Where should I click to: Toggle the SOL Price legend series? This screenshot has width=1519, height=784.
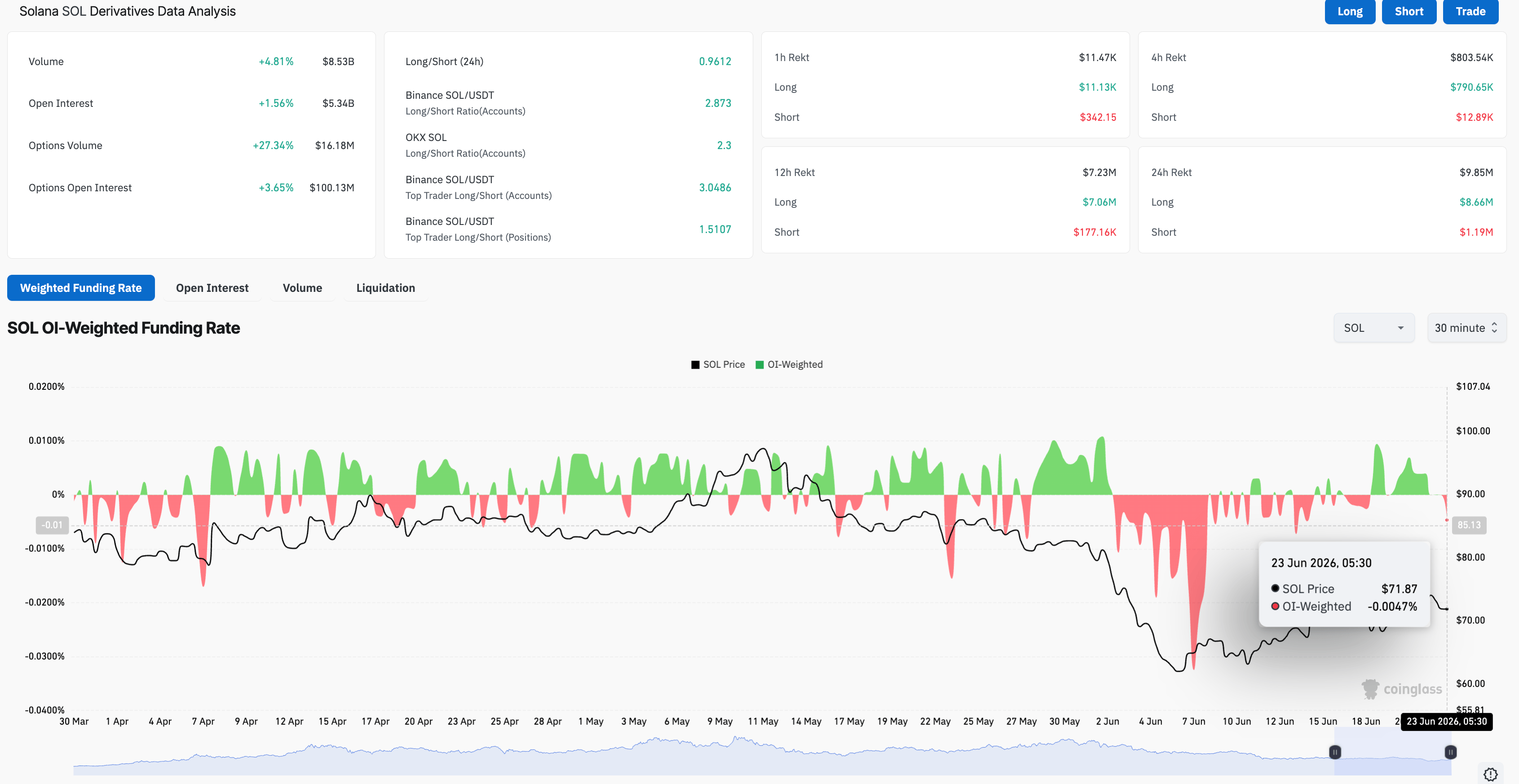coord(718,364)
